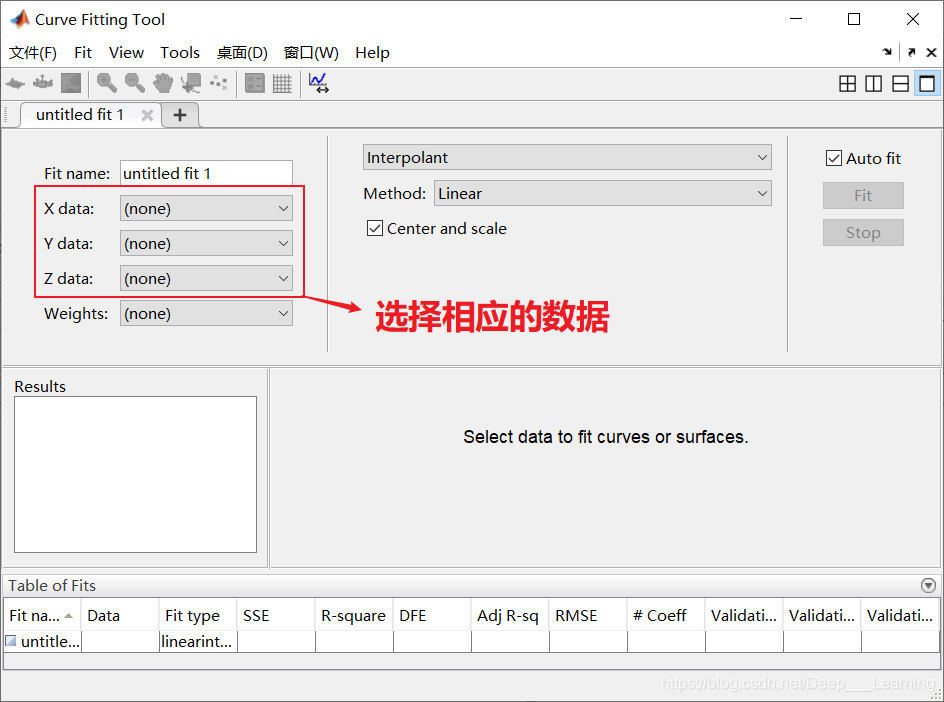Click the Adjust Axes Limits icon
Screen dimensions: 944x702
(318, 84)
